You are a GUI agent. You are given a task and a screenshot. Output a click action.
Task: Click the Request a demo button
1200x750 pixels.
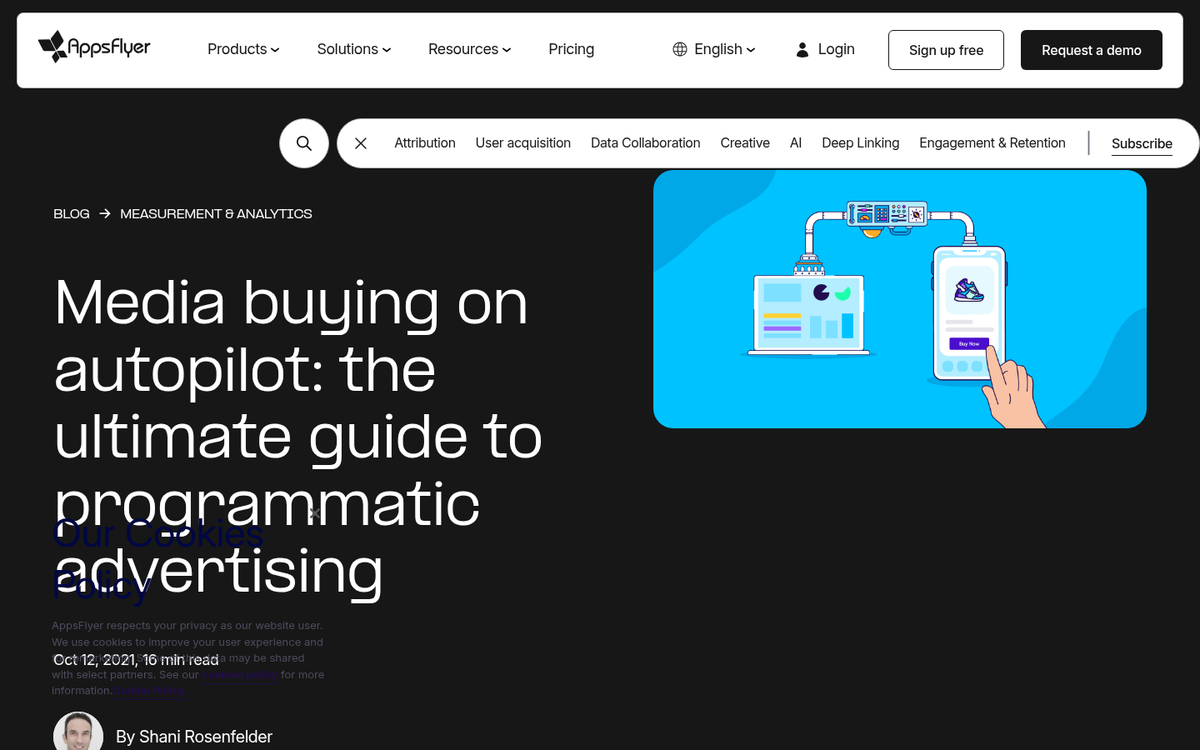(x=1091, y=50)
